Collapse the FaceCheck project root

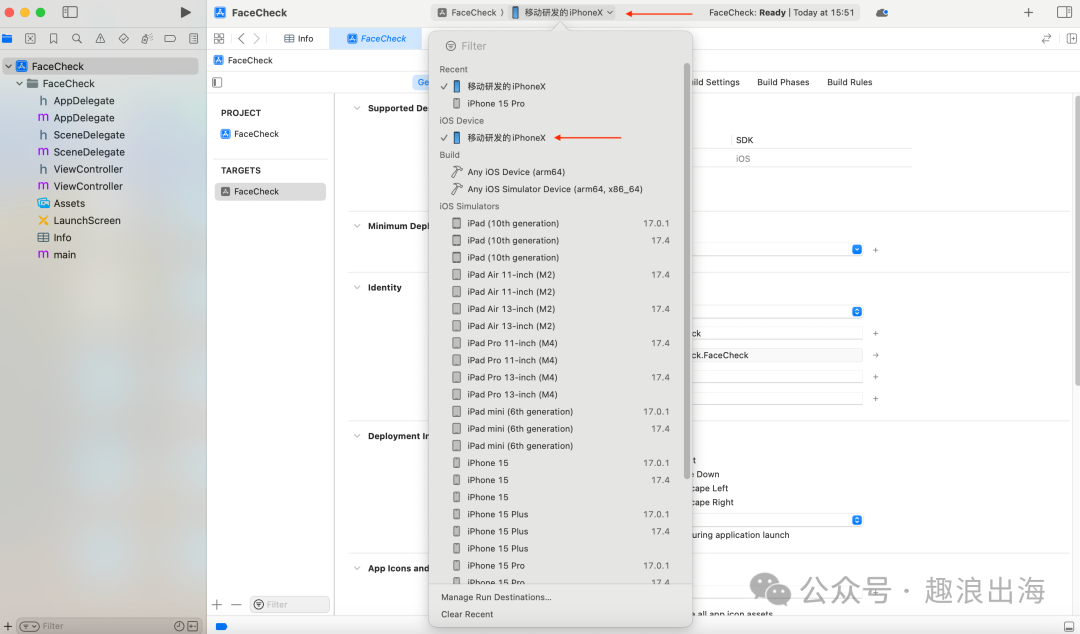coord(8,66)
